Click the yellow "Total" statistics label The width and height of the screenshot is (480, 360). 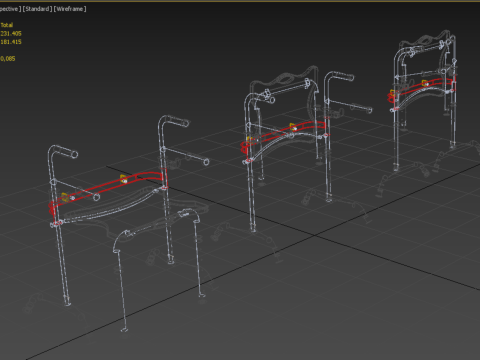[x=7, y=25]
